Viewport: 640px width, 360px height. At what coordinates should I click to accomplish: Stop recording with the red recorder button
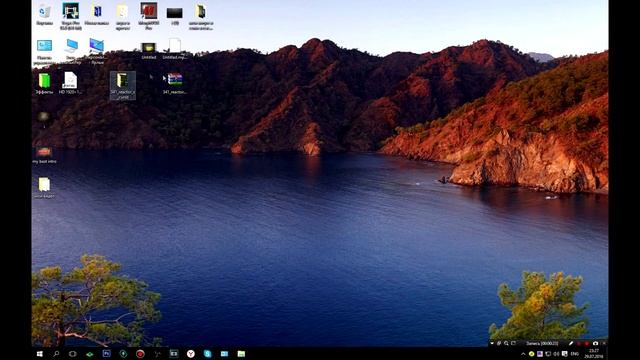(587, 344)
